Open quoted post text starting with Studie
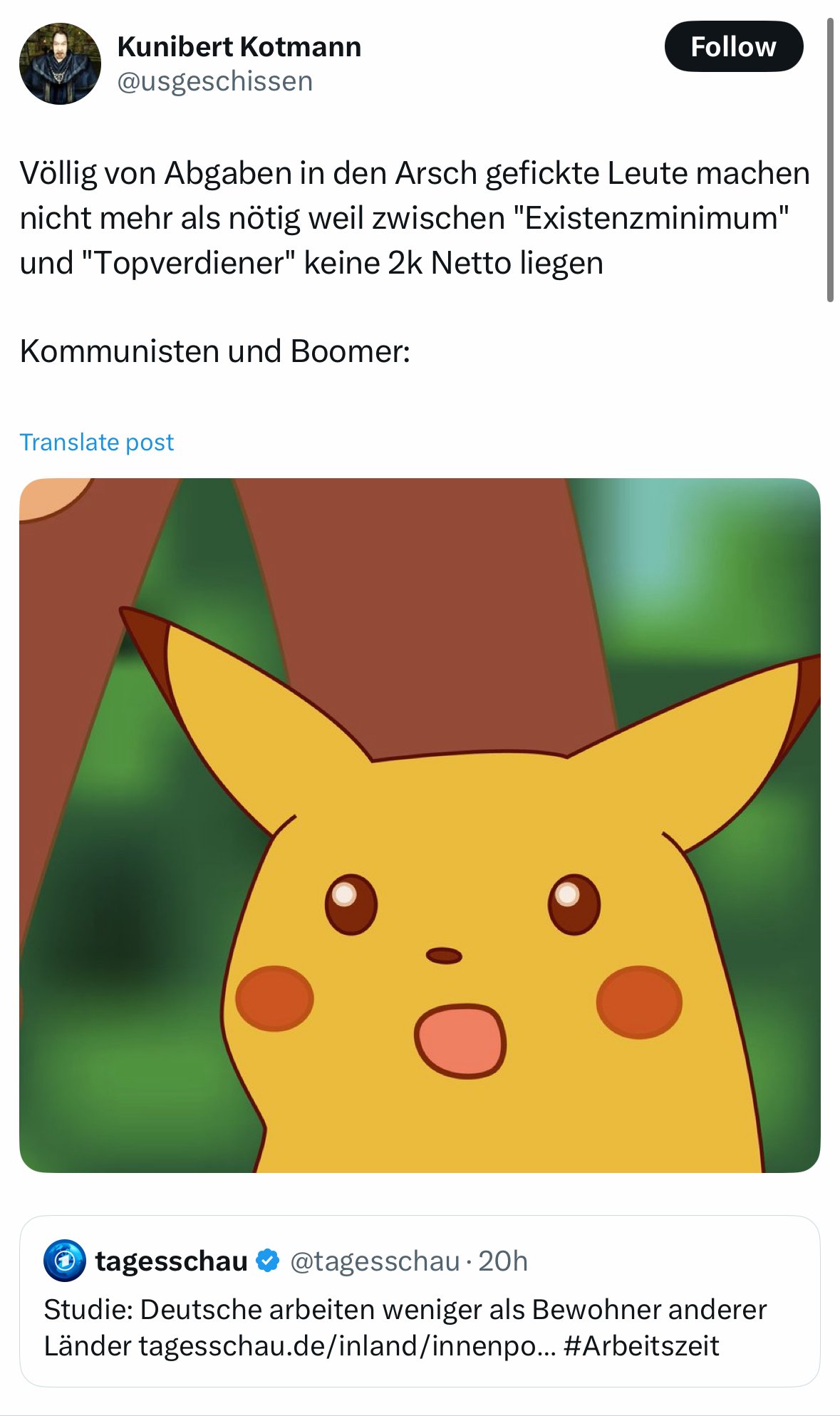Screen dimensions: 840x1416 pyautogui.click(x=405, y=1328)
